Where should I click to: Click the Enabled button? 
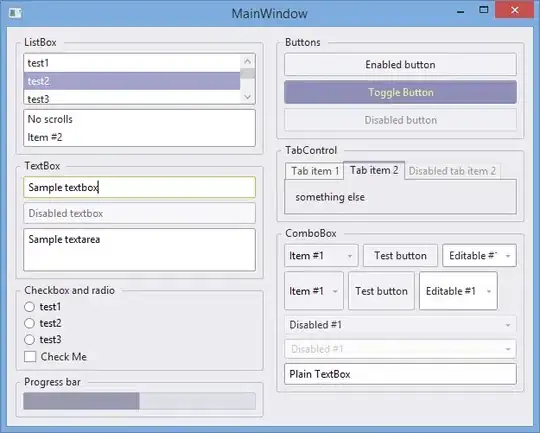(400, 64)
